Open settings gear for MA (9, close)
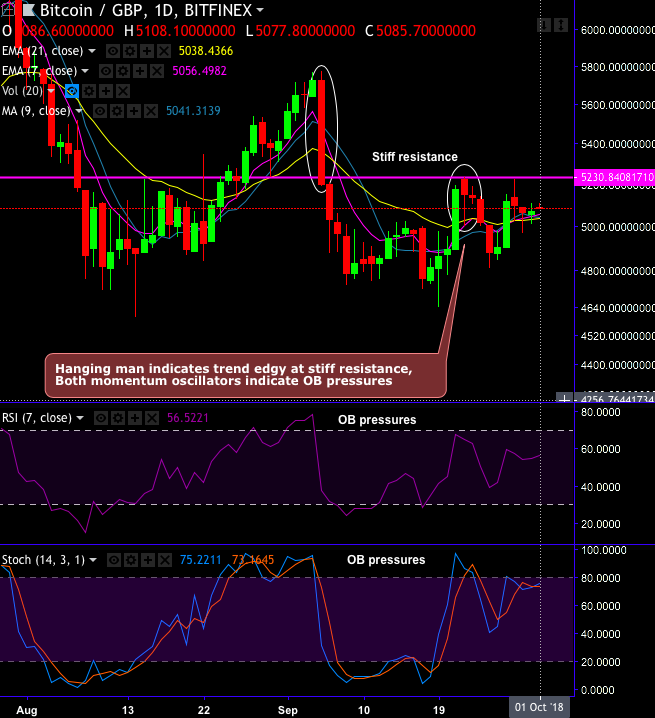This screenshot has width=655, height=718. coord(117,111)
